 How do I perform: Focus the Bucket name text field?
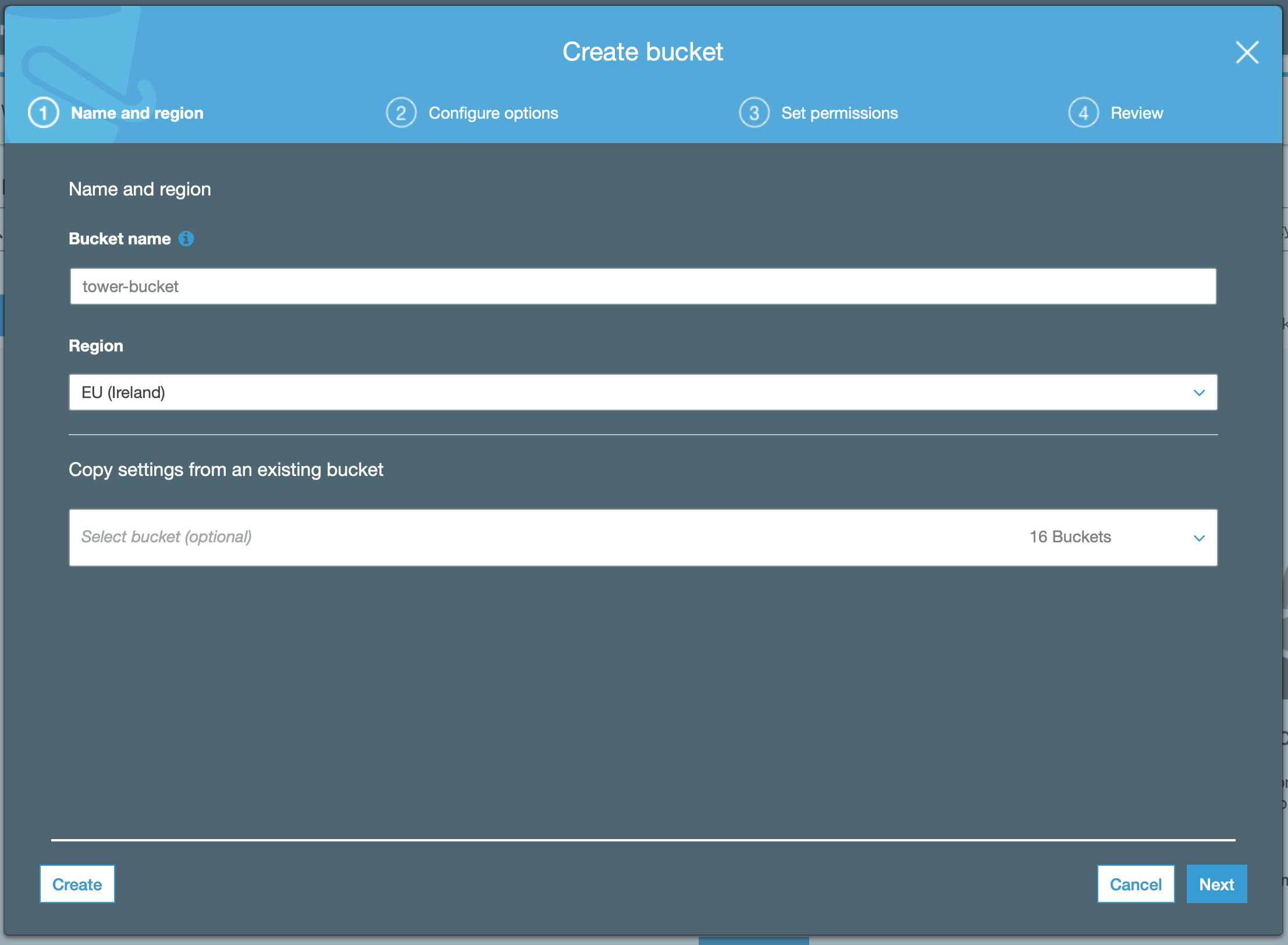tap(643, 286)
